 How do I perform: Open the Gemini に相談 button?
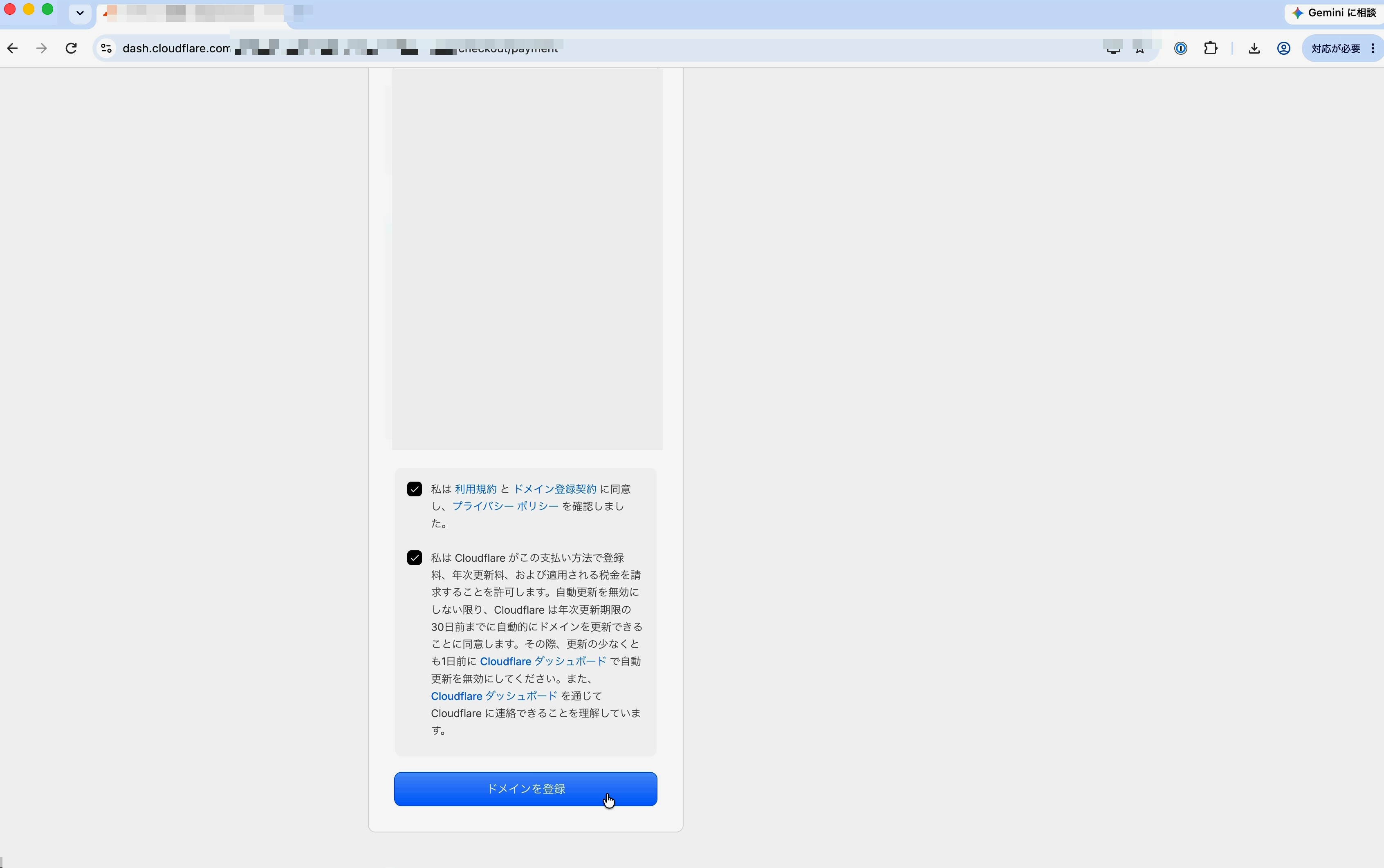[x=1334, y=13]
